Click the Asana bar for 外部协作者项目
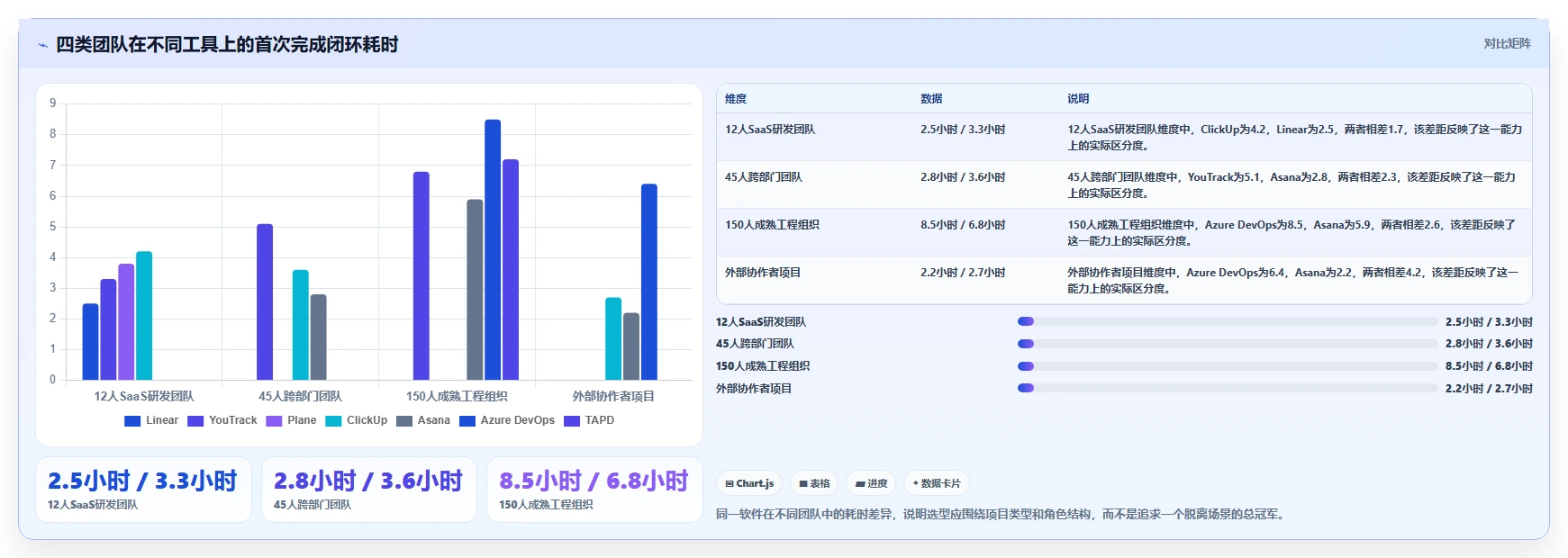This screenshot has height=558, width=1568. (631, 346)
